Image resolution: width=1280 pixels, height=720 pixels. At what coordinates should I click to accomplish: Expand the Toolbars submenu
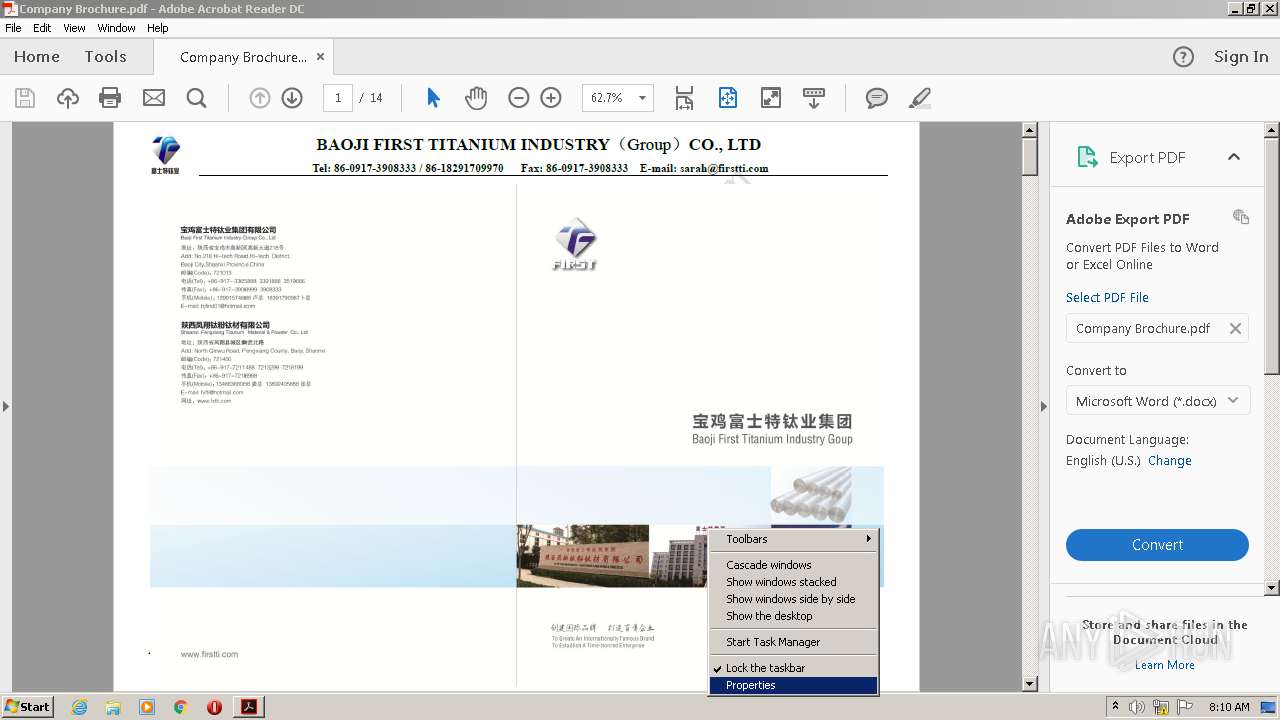pyautogui.click(x=793, y=539)
